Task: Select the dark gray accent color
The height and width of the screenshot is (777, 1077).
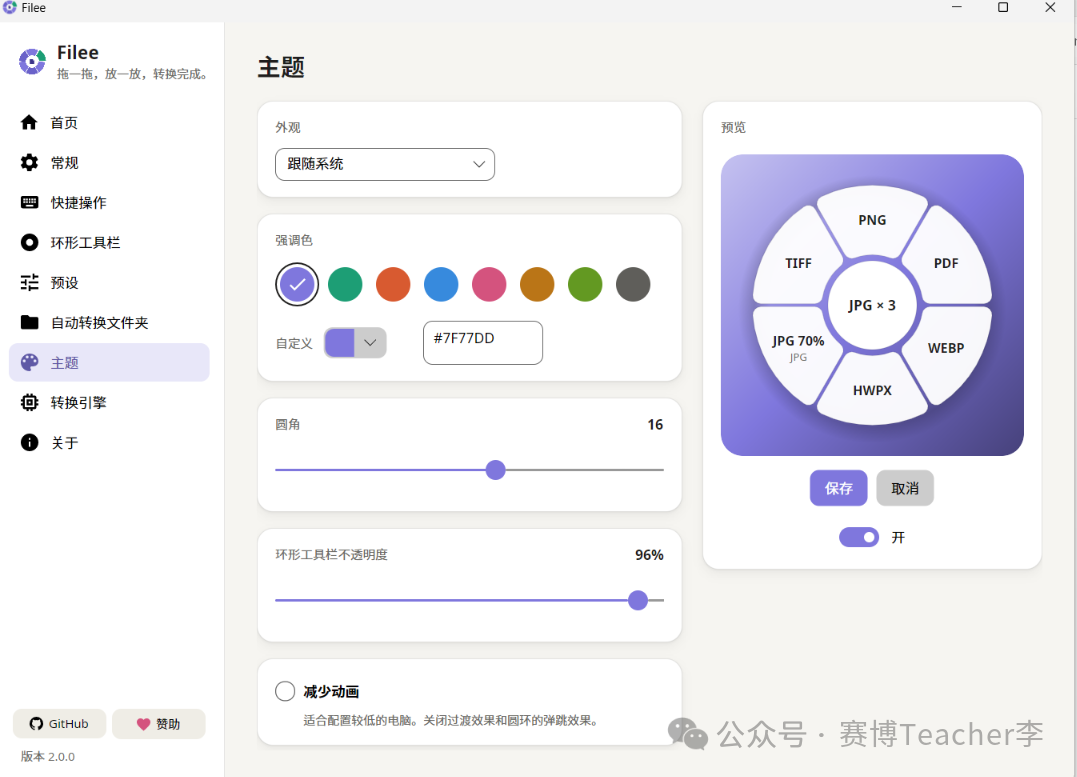Action: [633, 284]
